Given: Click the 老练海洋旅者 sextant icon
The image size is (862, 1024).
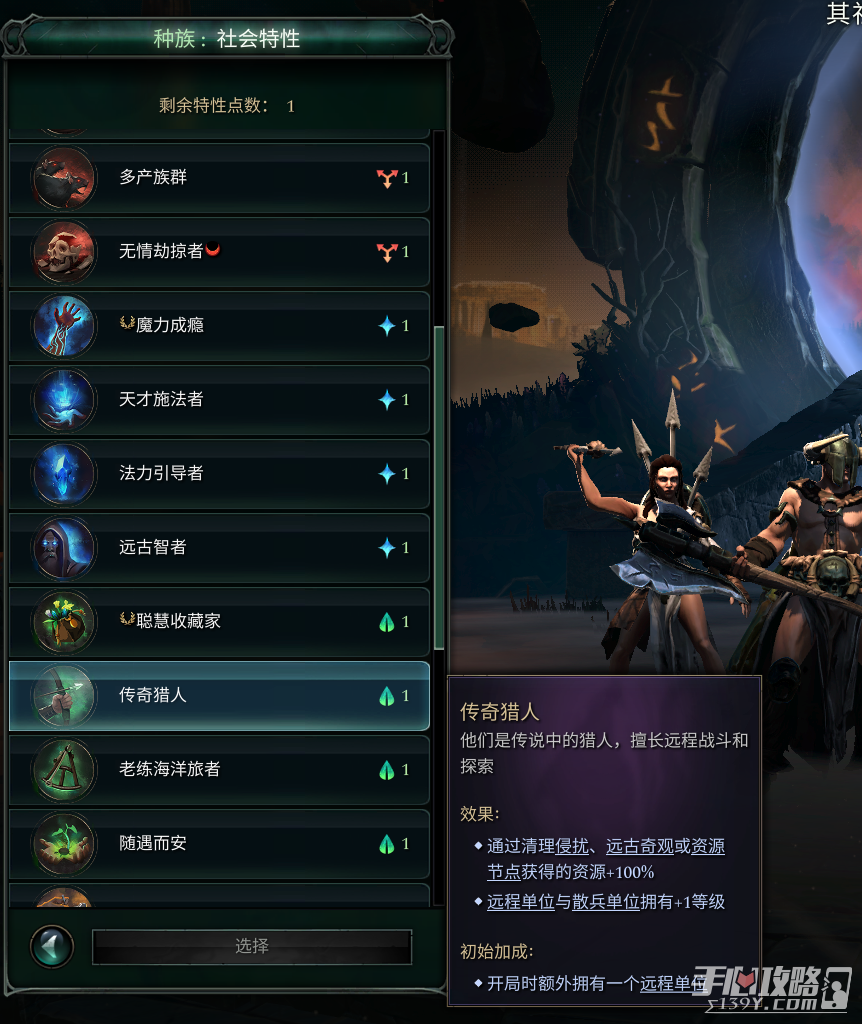Looking at the screenshot, I should click(x=63, y=770).
